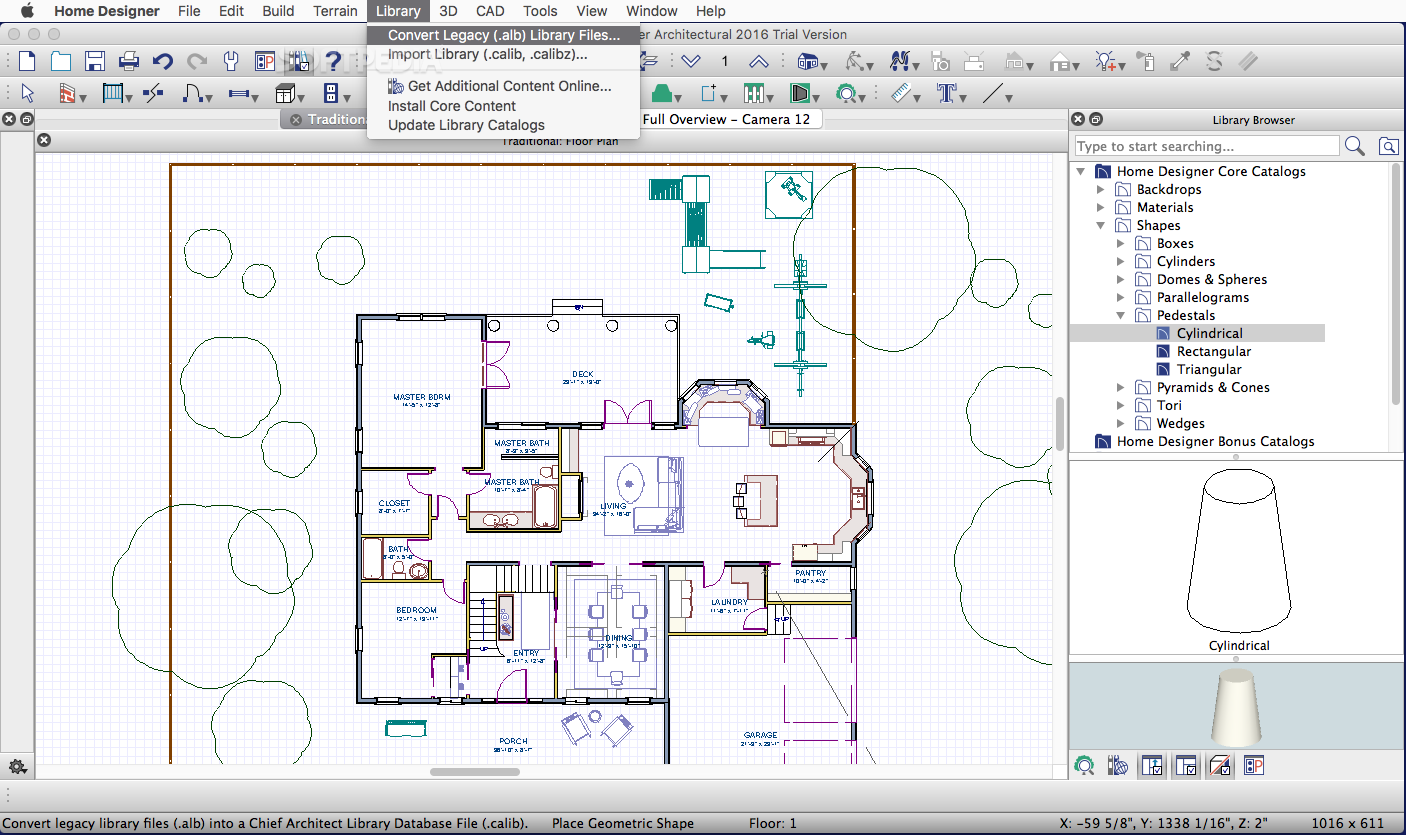1406x835 pixels.
Task: Select the arrow Select Objects tool
Action: tap(27, 94)
